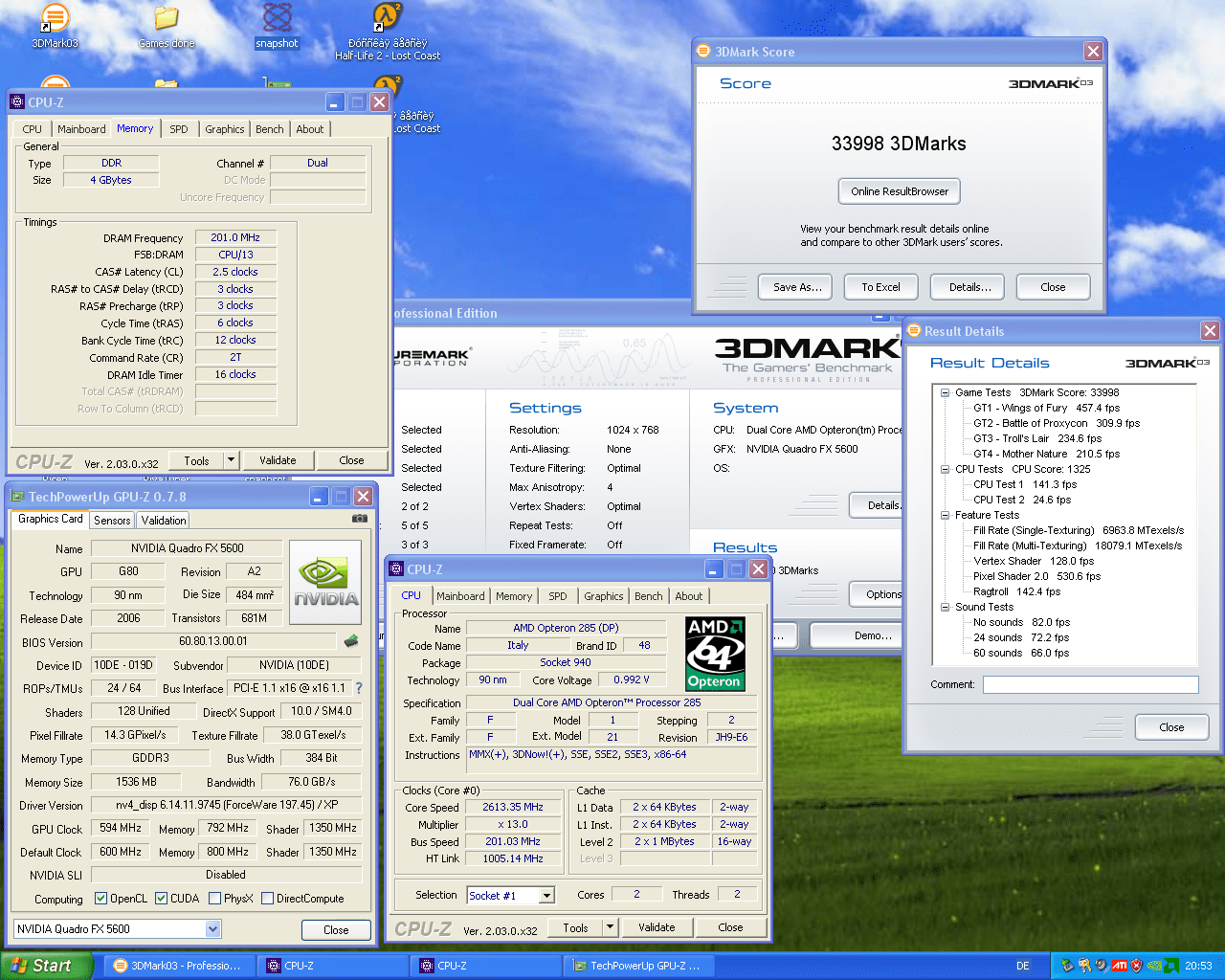Screen dimensions: 1225x980
Task: Tick the DirectCompute checkbox
Action: click(x=268, y=899)
